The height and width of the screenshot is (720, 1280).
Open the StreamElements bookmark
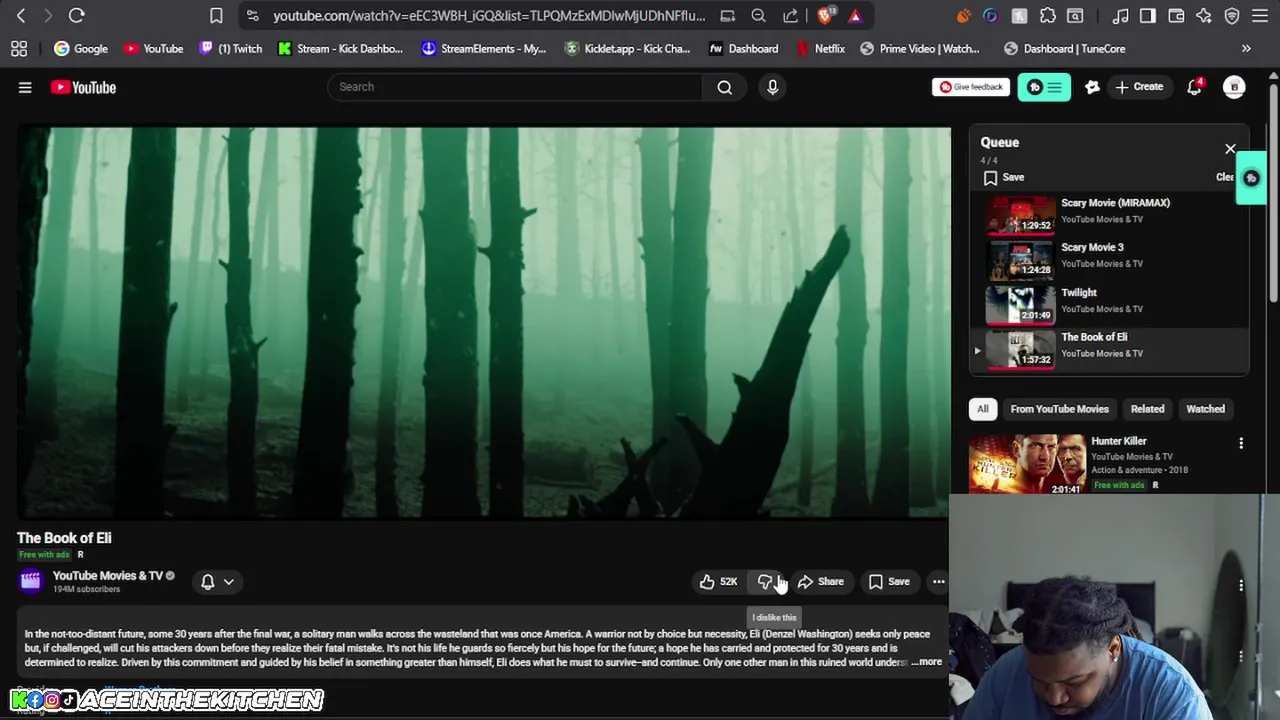pos(484,48)
